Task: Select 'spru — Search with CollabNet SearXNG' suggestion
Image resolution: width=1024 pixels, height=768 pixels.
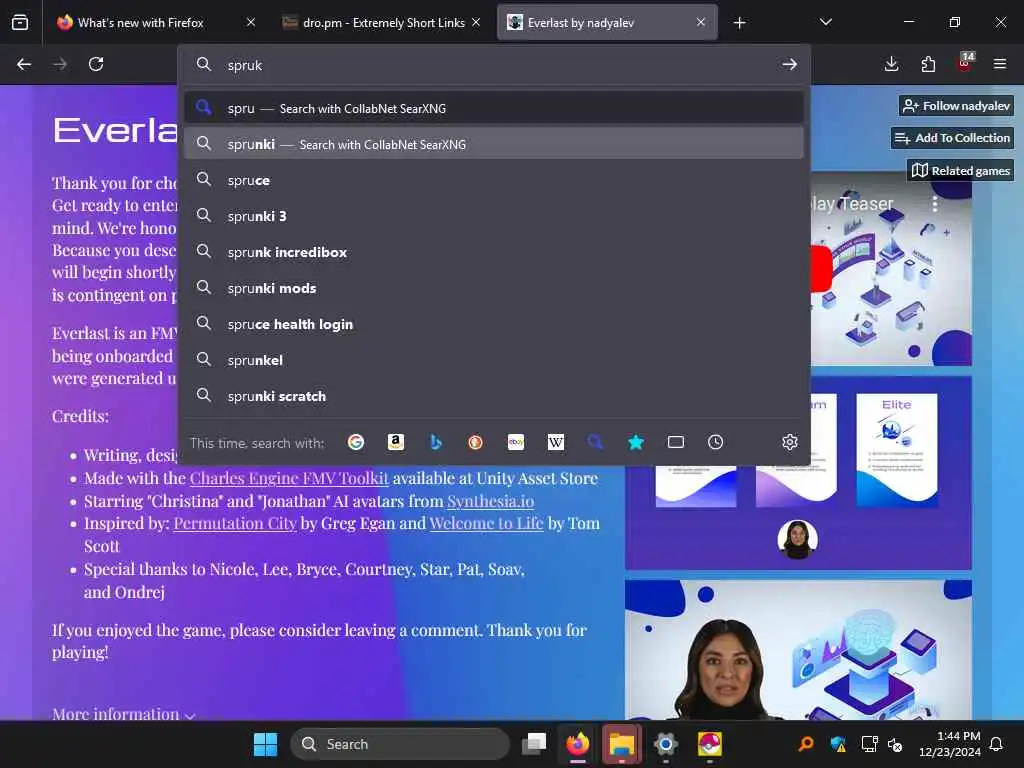Action: [x=494, y=108]
